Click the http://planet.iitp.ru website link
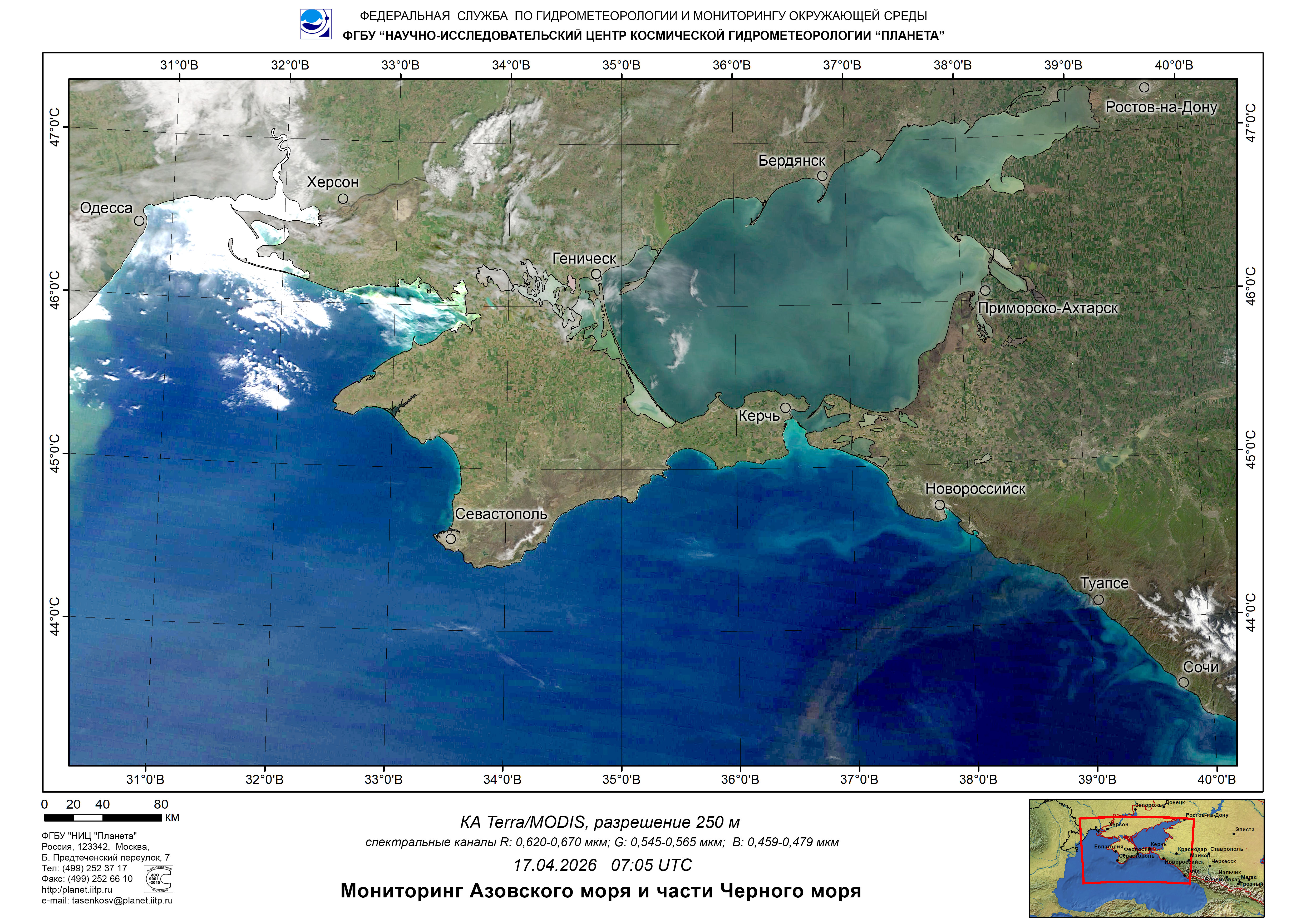 coord(77,890)
